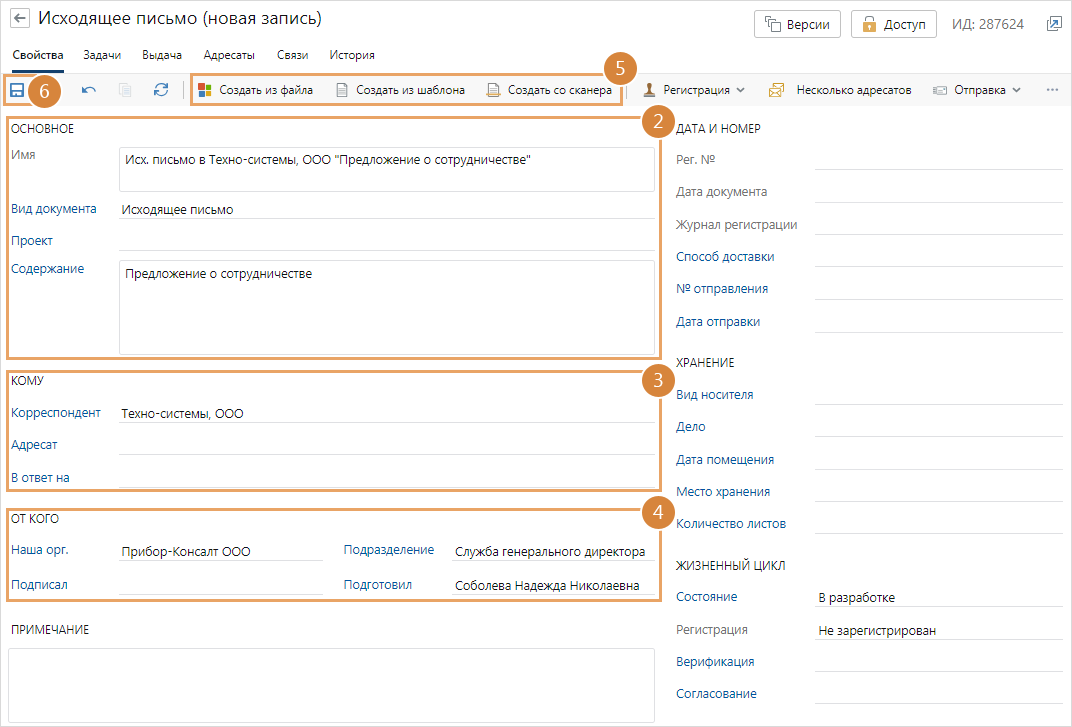Click Create from template
Image resolution: width=1072 pixels, height=727 pixels.
[x=400, y=90]
